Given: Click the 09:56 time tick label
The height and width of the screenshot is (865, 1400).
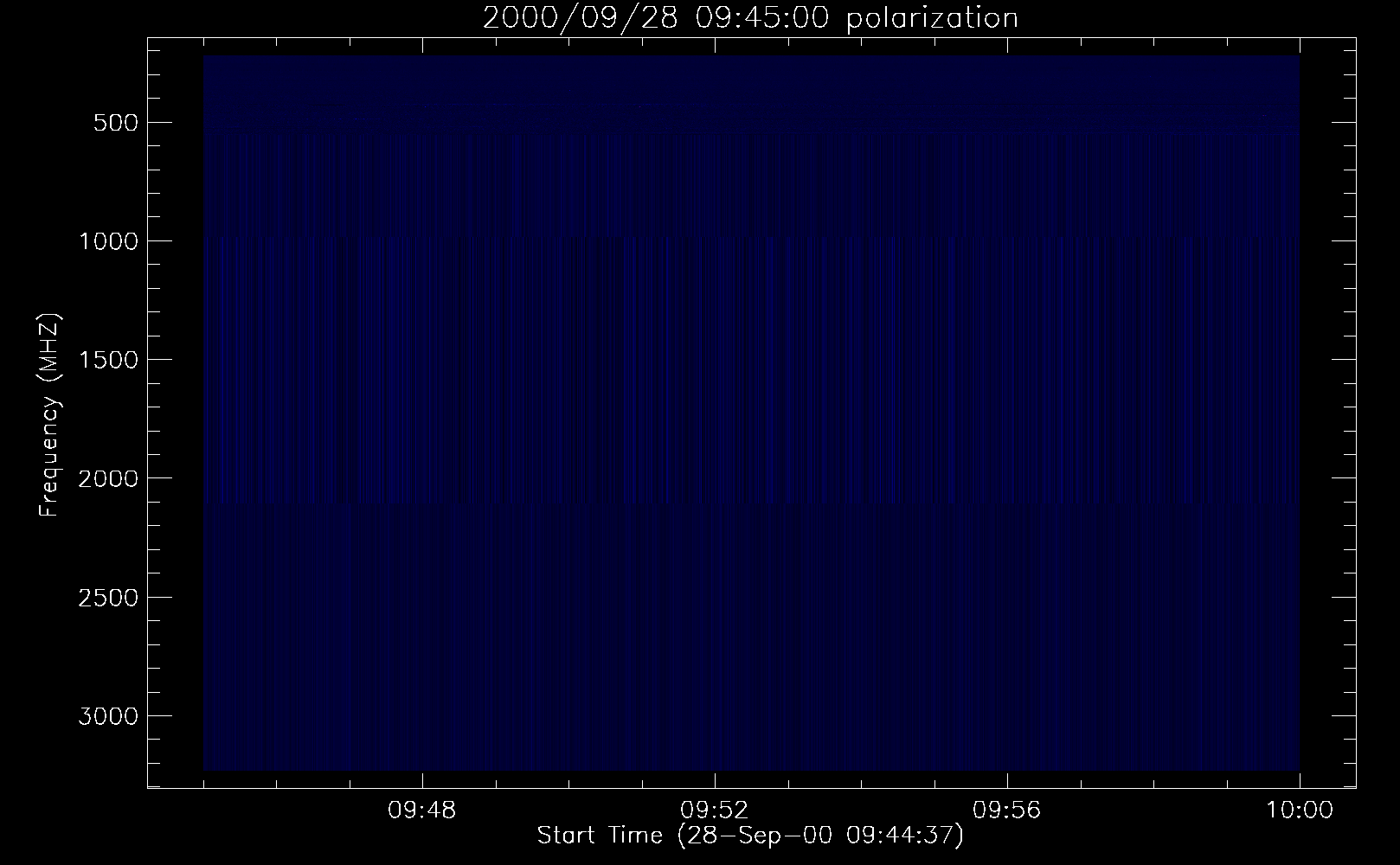Looking at the screenshot, I should (x=1007, y=811).
